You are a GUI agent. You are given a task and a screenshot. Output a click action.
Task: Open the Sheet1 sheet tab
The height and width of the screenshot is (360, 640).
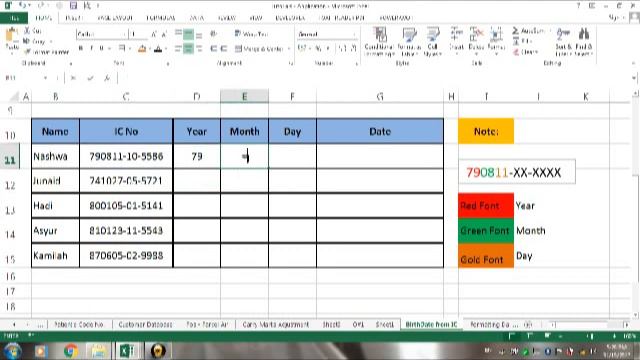point(384,324)
